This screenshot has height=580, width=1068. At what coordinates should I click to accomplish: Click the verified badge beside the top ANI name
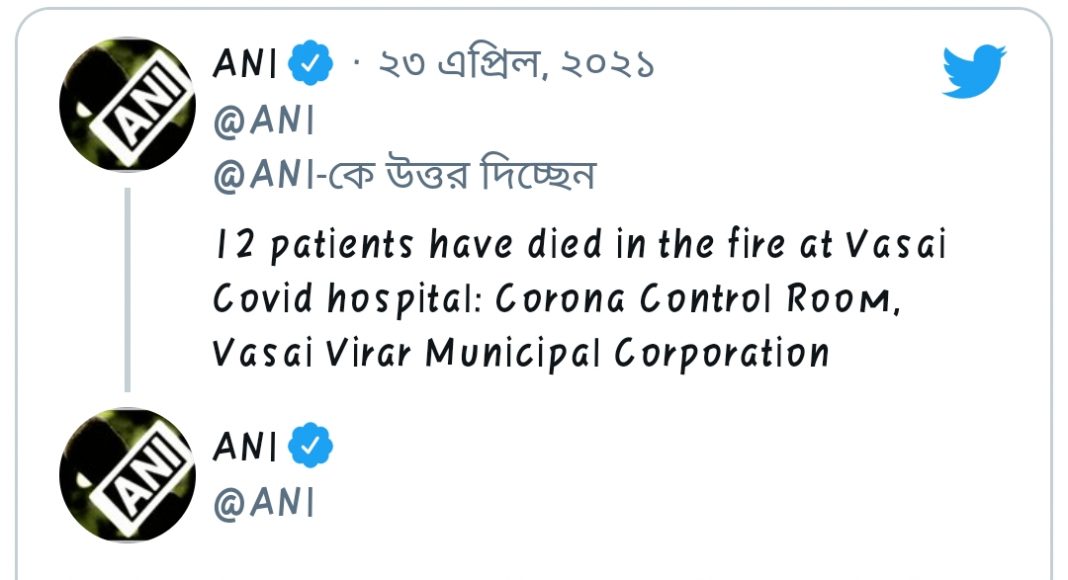coord(309,65)
